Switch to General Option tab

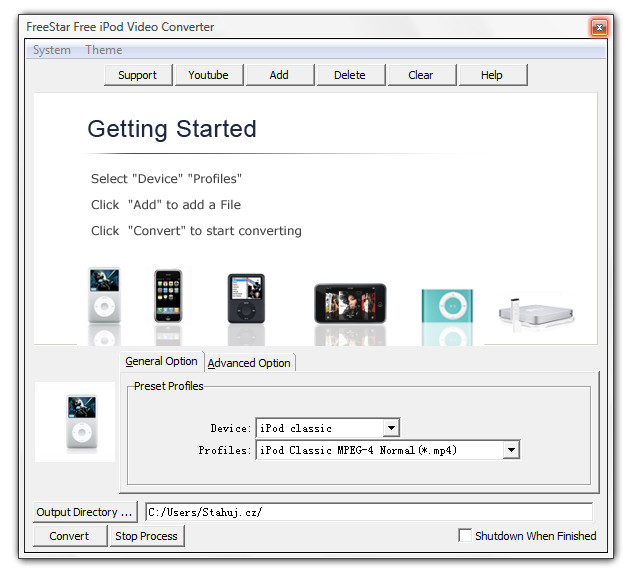[161, 361]
